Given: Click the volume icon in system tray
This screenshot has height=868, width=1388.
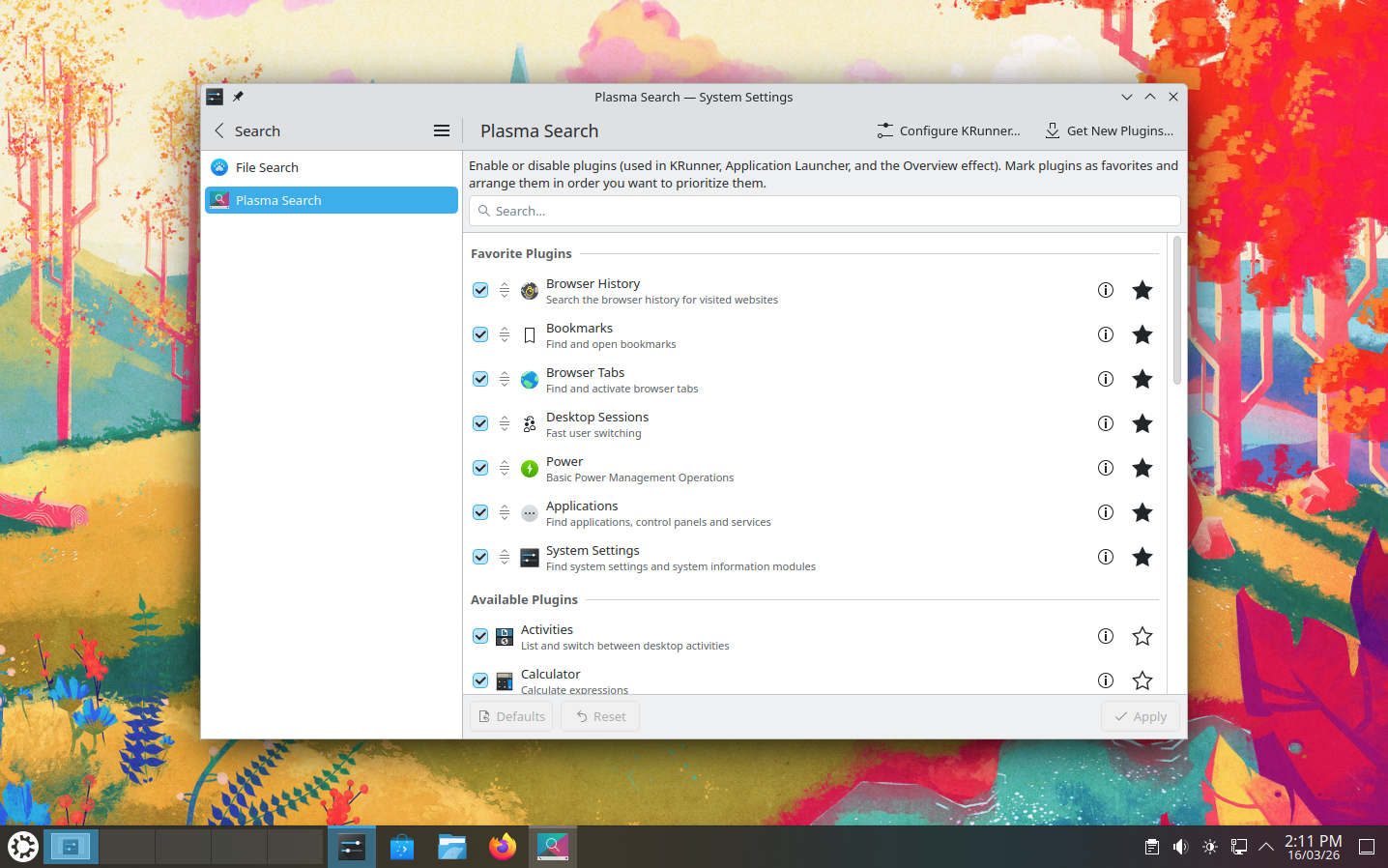Looking at the screenshot, I should (1180, 847).
